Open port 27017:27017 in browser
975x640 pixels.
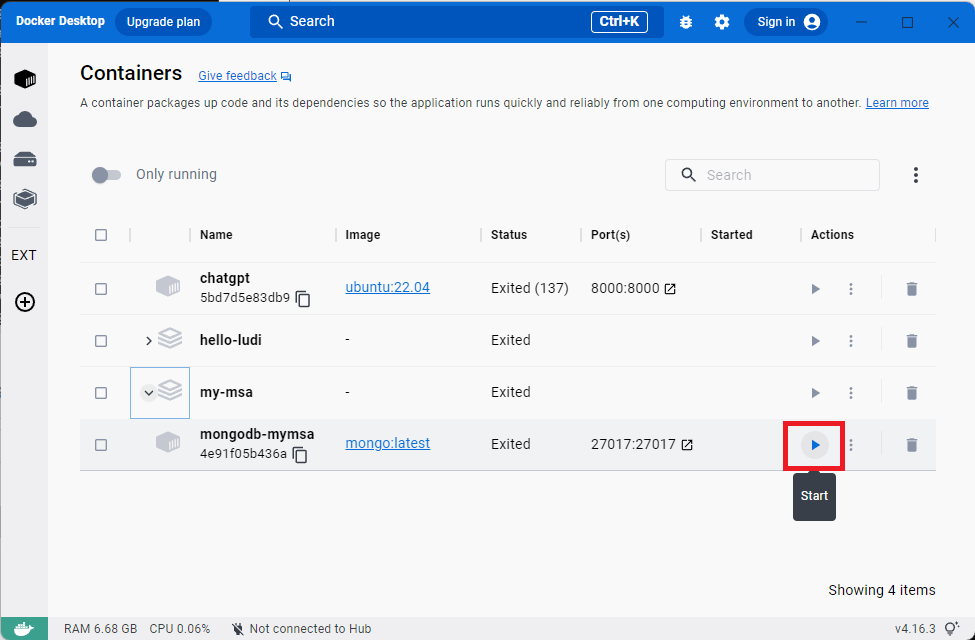(687, 445)
